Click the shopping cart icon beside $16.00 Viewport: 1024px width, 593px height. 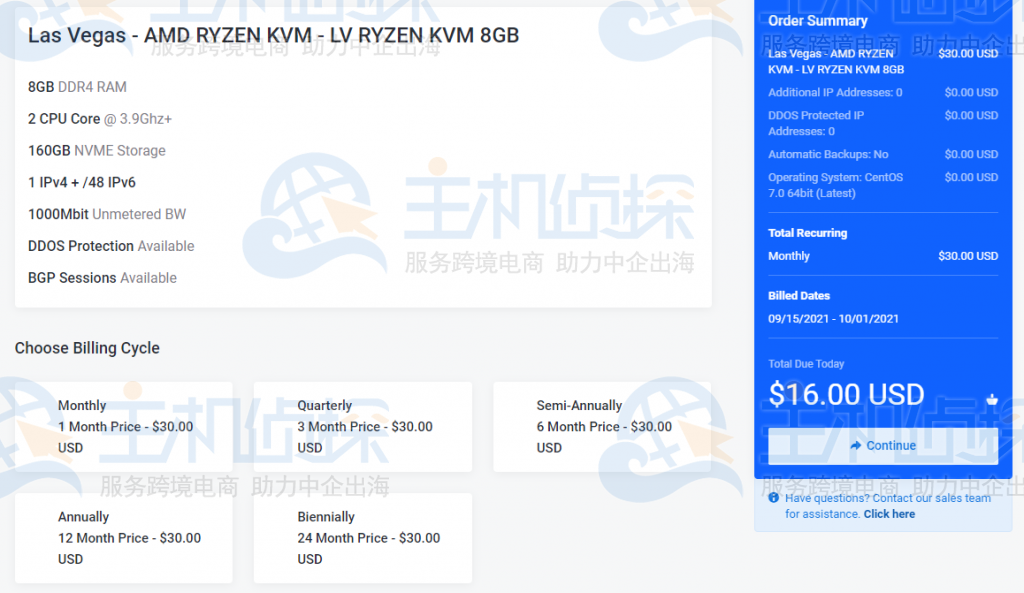pyautogui.click(x=991, y=399)
